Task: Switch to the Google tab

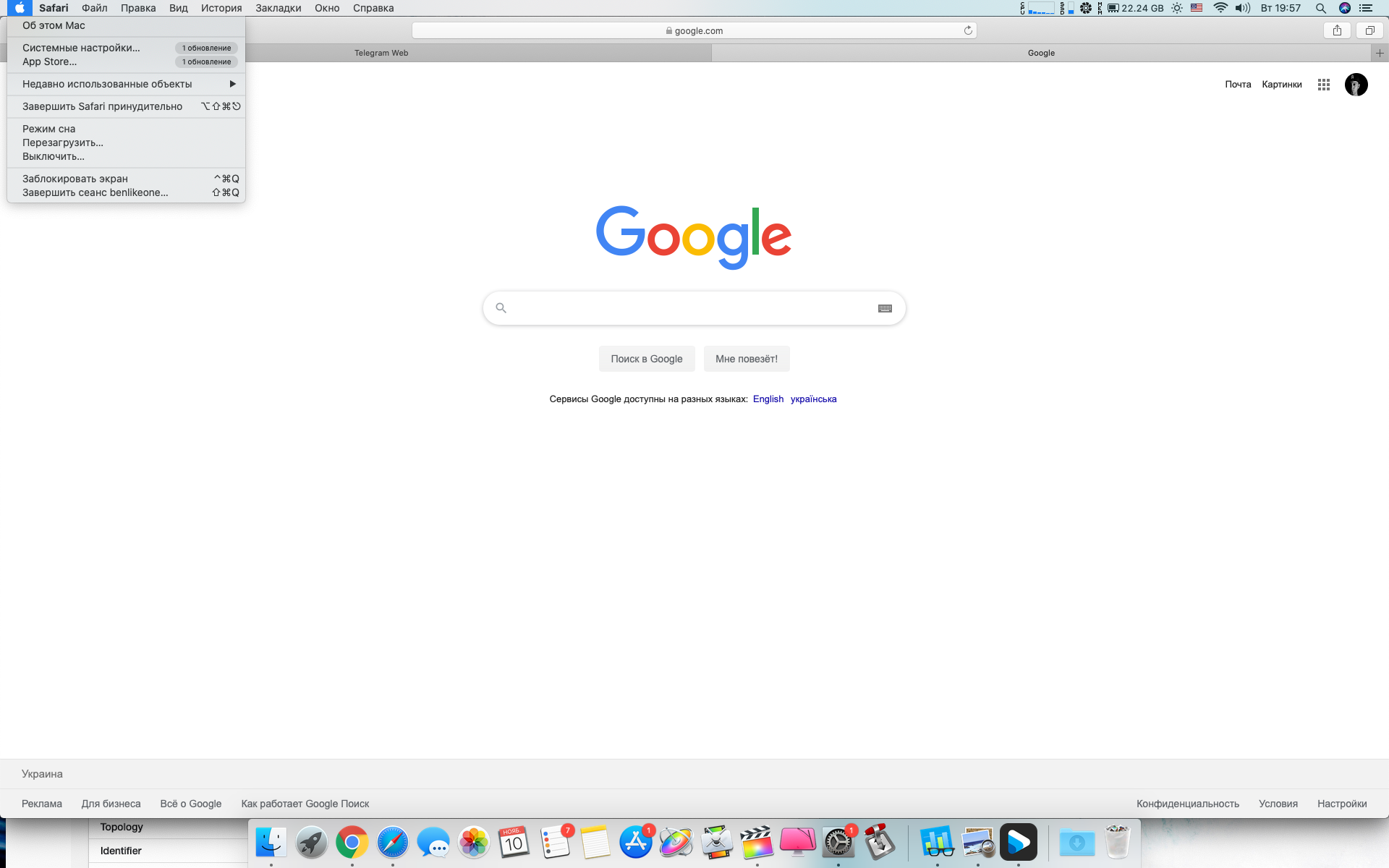Action: tap(1041, 53)
